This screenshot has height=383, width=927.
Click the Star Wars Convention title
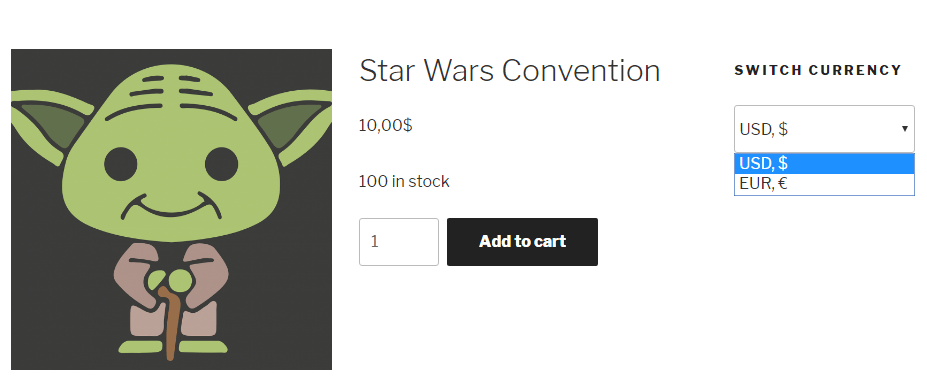tap(509, 71)
